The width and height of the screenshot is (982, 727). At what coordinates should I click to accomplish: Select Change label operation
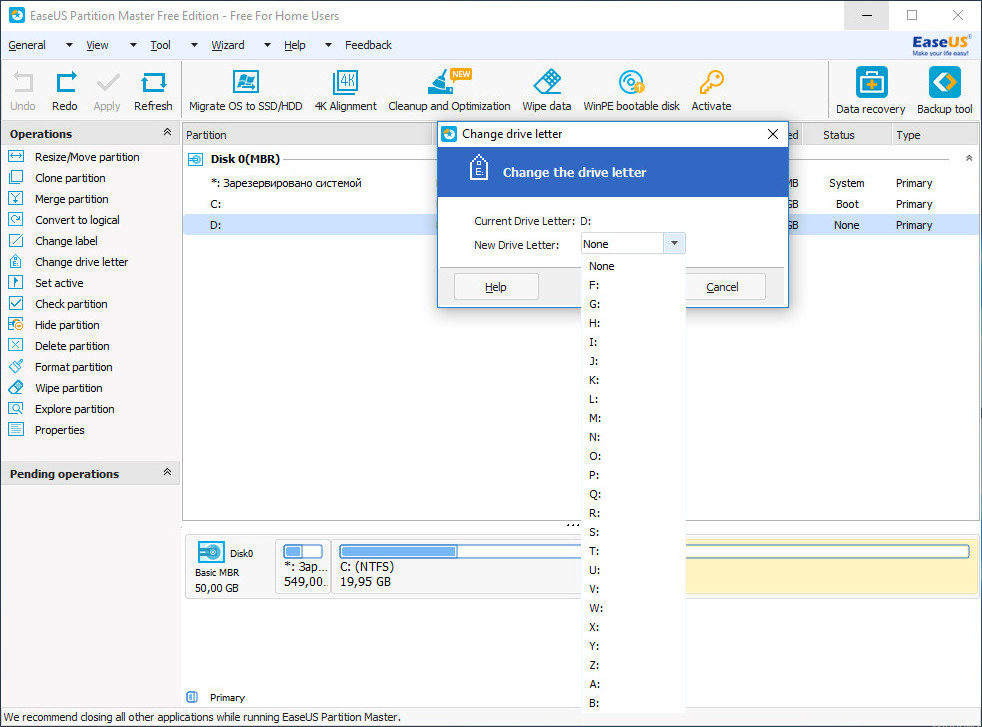pos(66,241)
